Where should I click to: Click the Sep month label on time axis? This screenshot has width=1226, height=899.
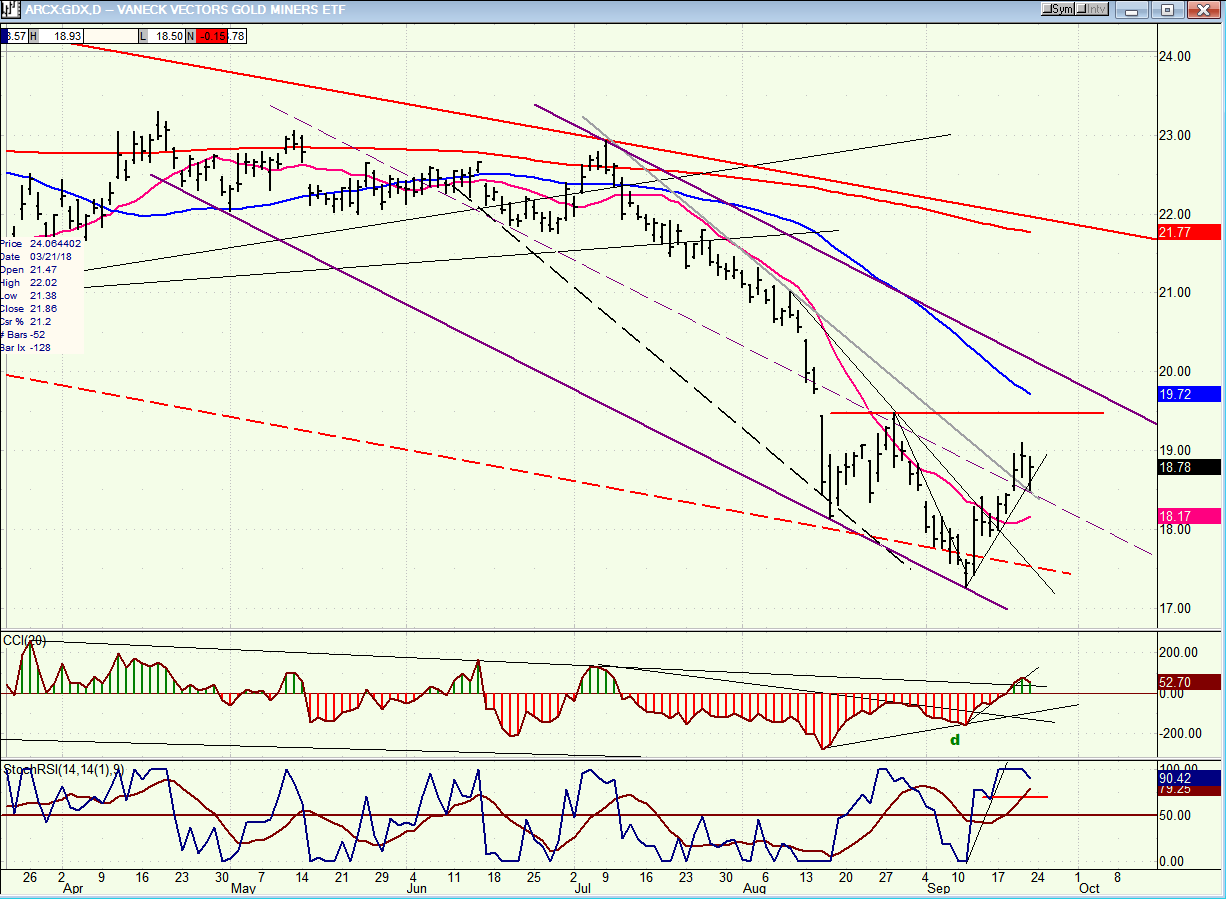point(939,887)
